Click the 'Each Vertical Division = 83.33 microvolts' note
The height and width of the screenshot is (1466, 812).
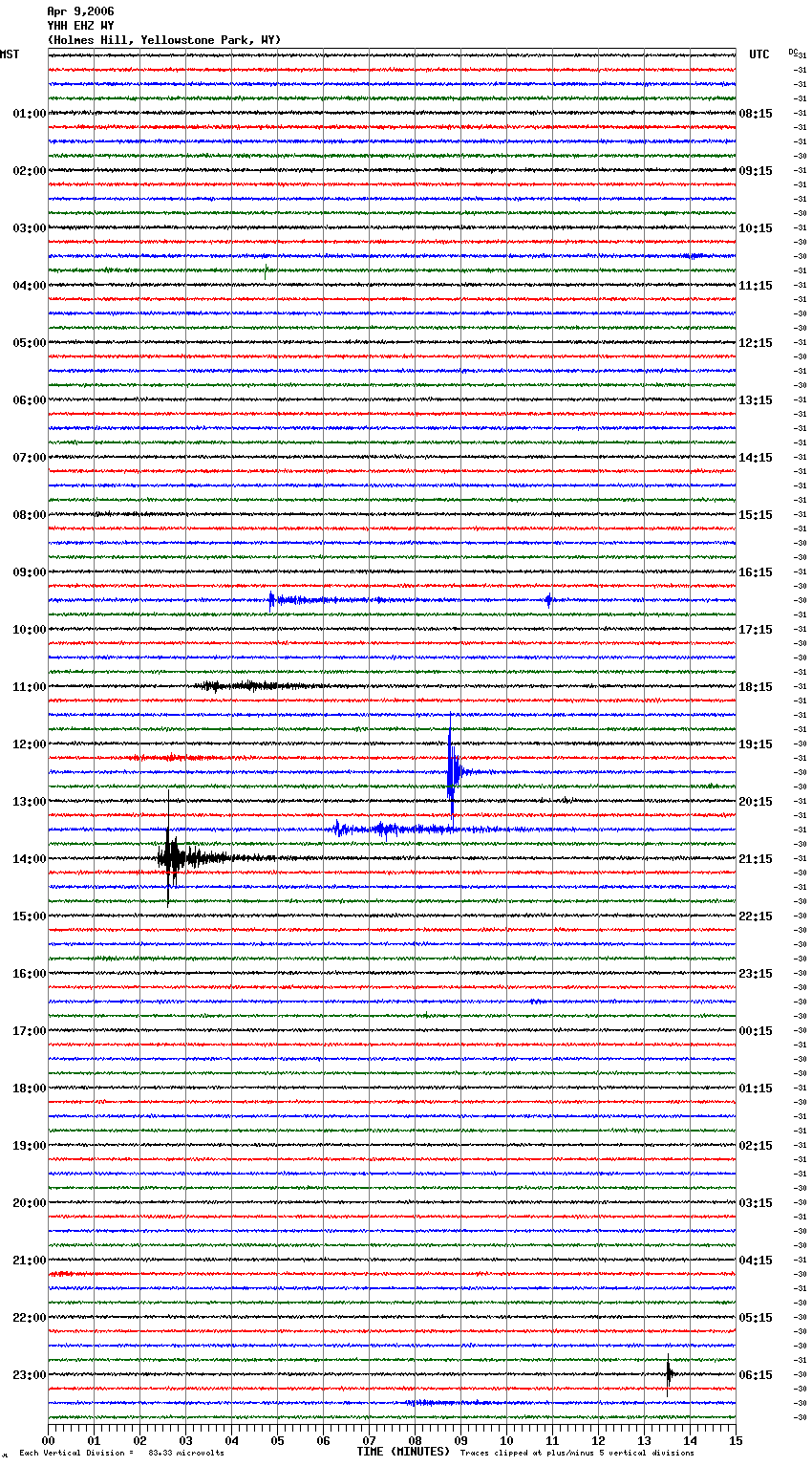tap(121, 1453)
